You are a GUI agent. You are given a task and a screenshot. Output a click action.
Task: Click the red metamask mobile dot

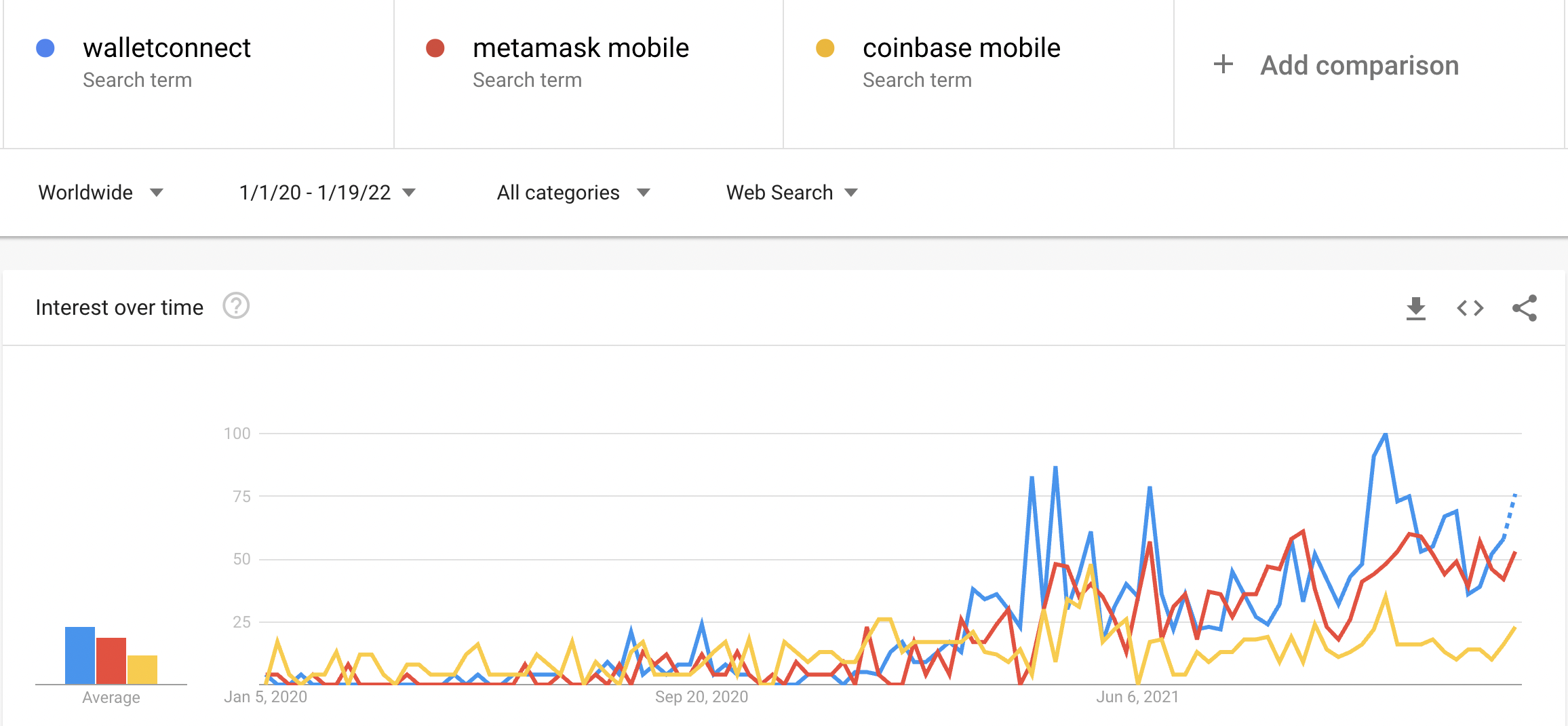click(435, 48)
